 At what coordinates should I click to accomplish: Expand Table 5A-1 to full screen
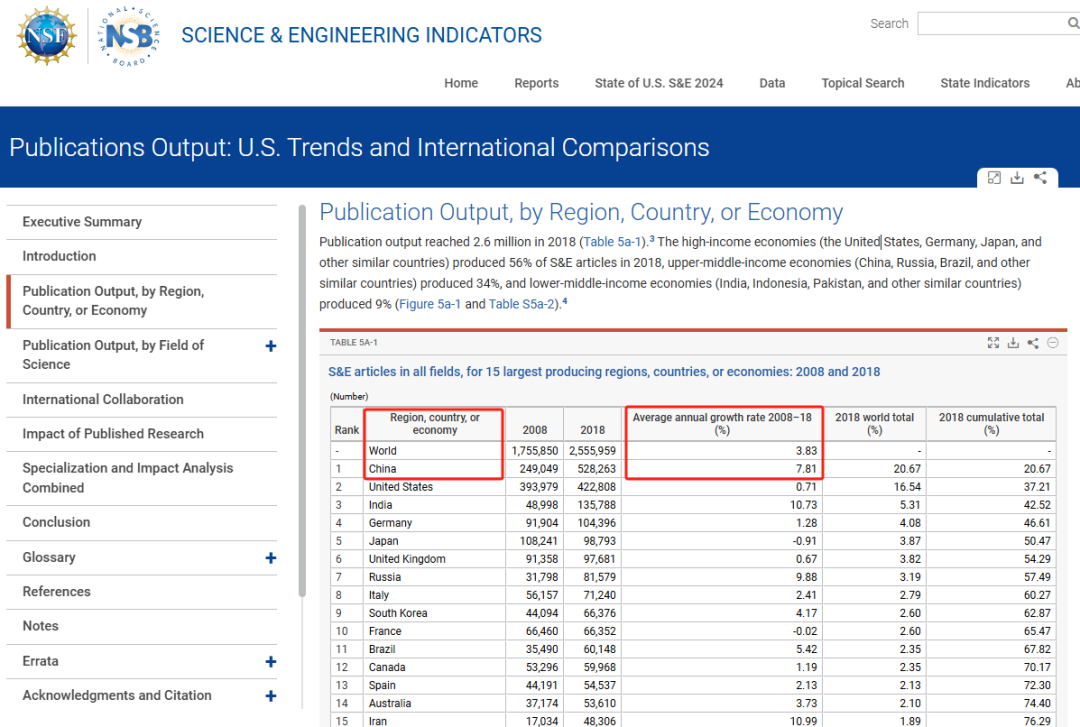point(993,342)
